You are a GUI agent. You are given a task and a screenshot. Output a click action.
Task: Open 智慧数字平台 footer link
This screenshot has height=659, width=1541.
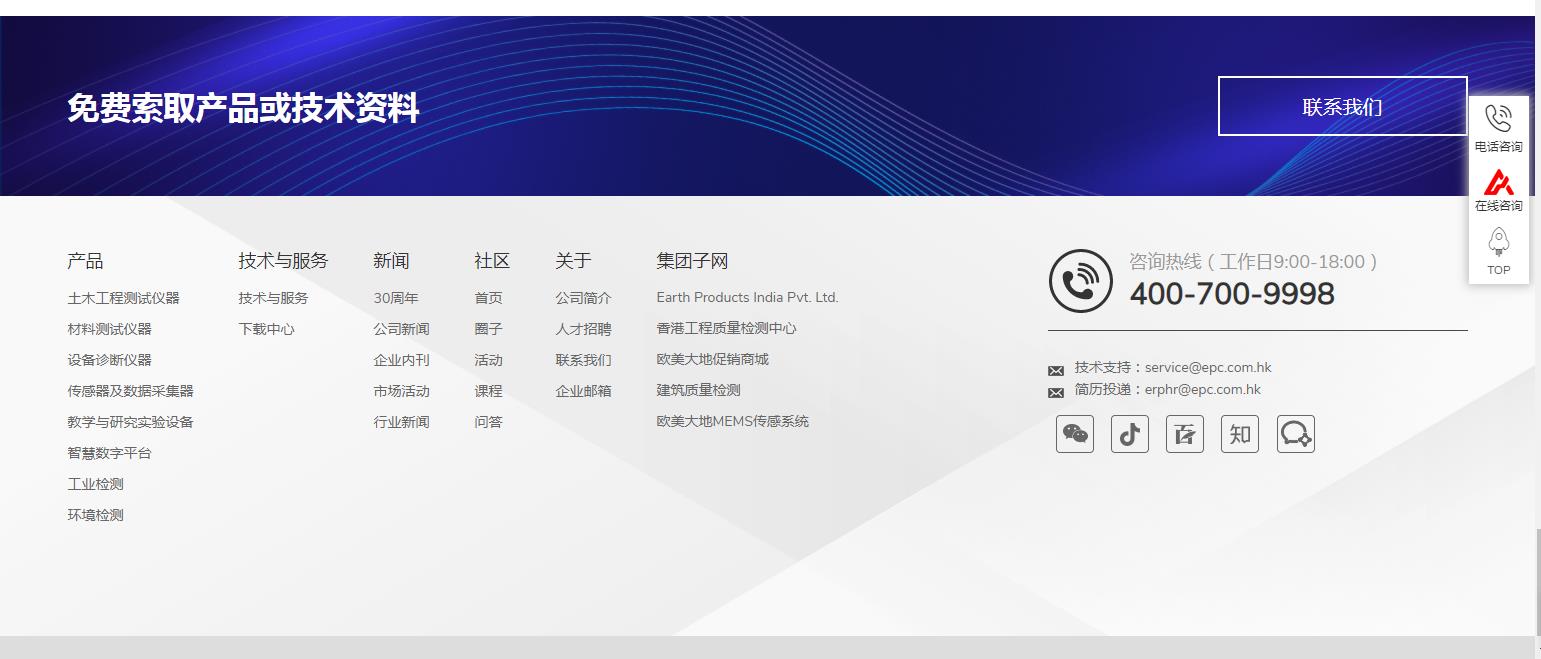click(110, 453)
